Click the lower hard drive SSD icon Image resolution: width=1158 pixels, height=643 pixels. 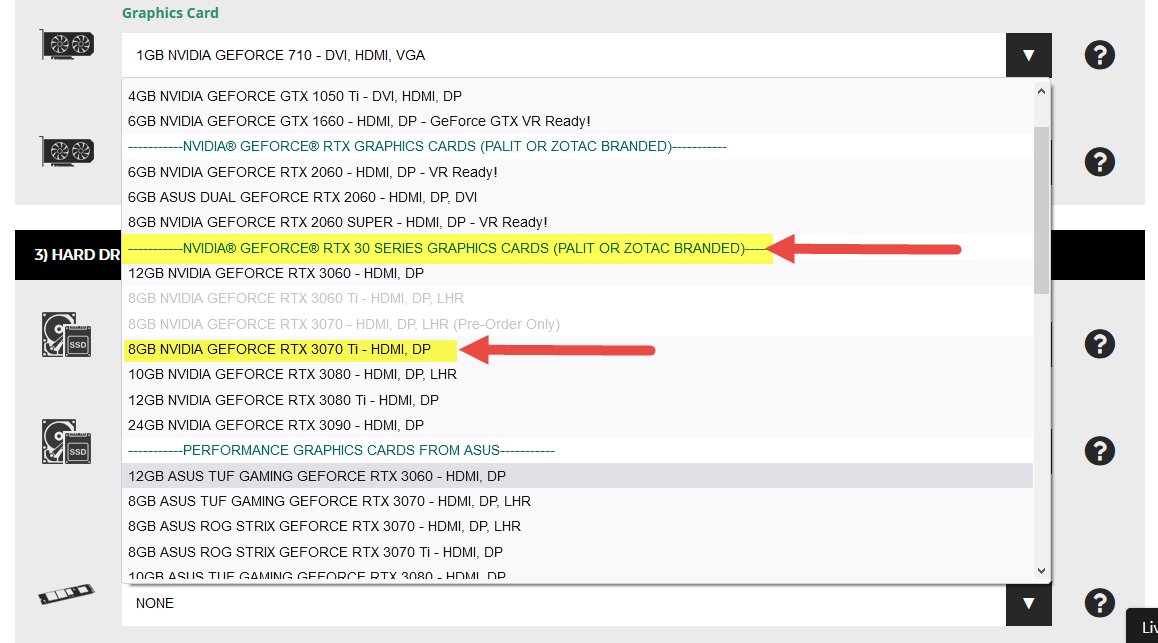point(66,441)
